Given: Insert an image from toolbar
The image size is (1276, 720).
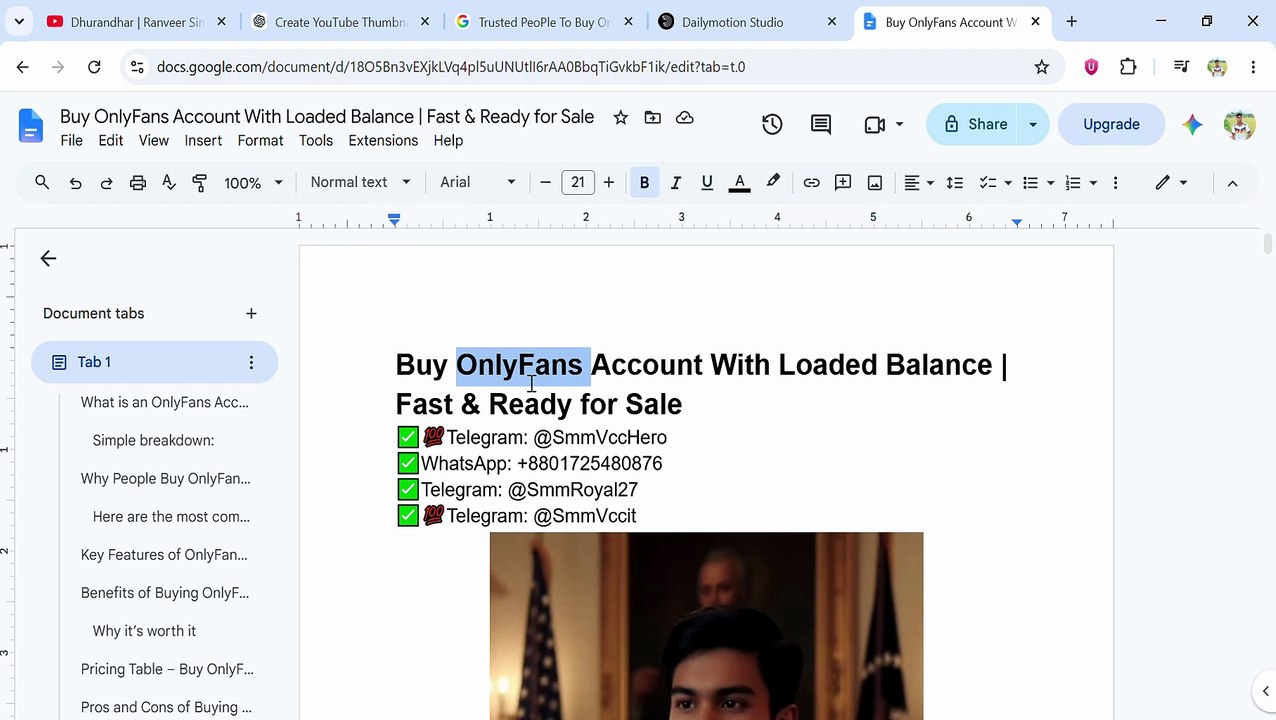Looking at the screenshot, I should click(875, 182).
